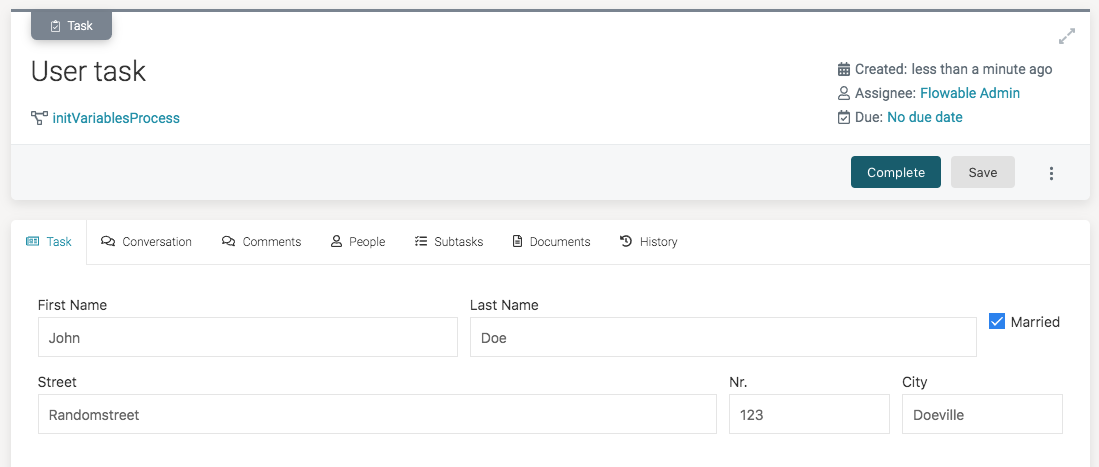
Task: Click the person icon next to Assignee
Action: coord(844,93)
